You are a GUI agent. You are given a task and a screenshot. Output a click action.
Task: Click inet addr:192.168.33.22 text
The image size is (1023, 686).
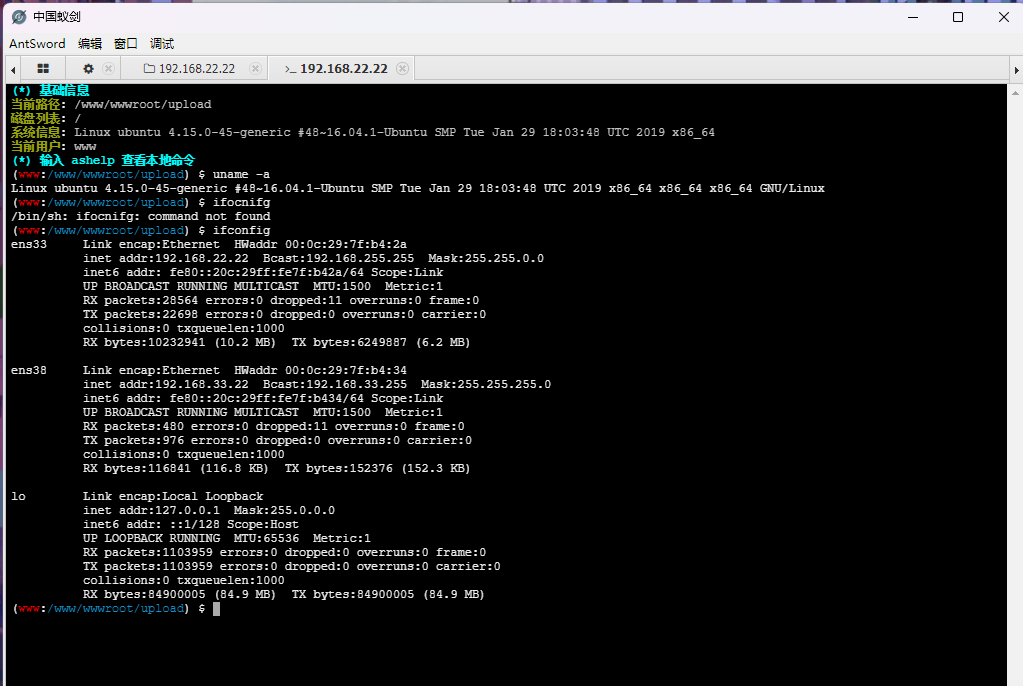point(166,384)
